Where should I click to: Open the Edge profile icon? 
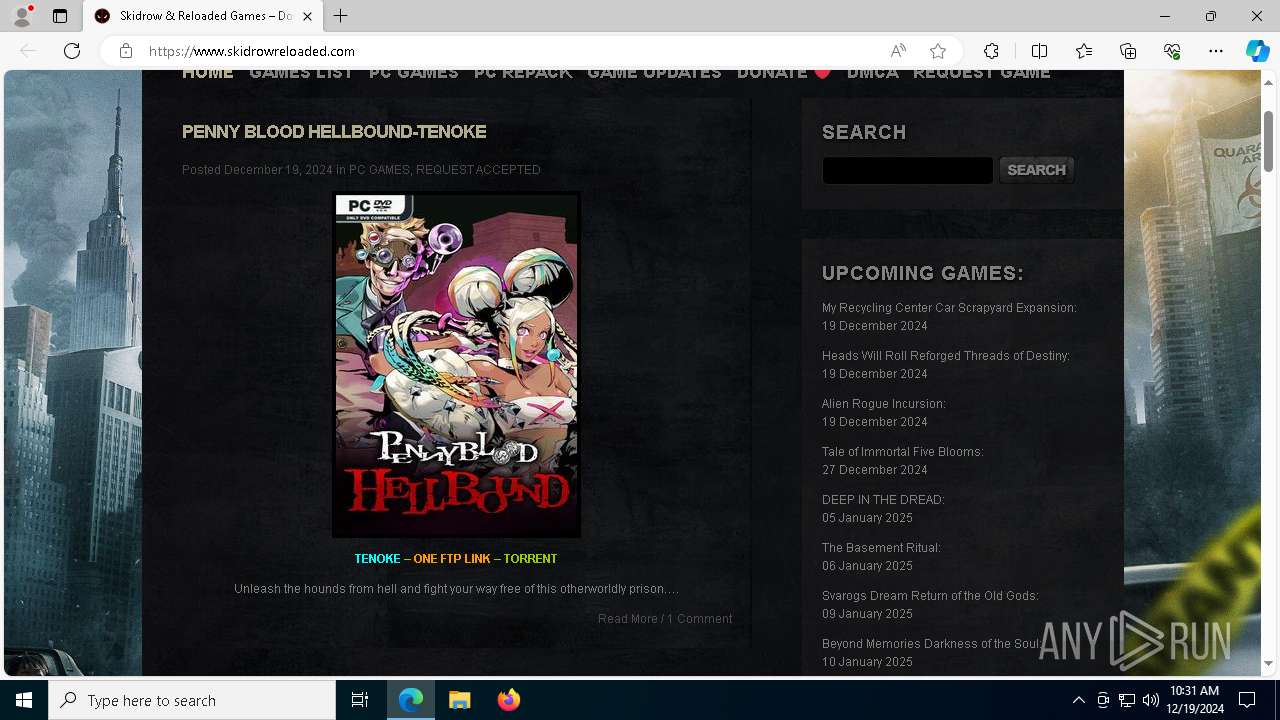point(22,16)
